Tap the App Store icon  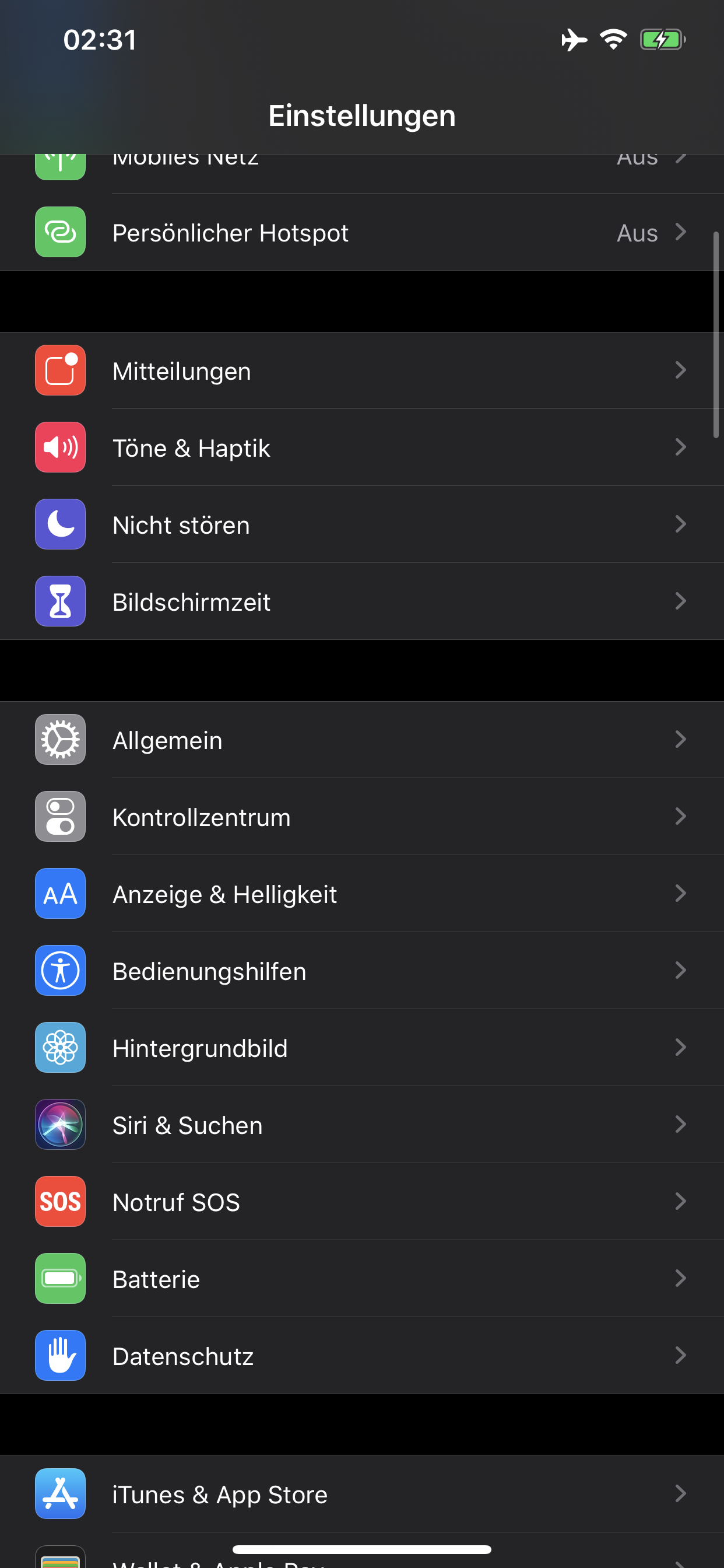pyautogui.click(x=60, y=1494)
